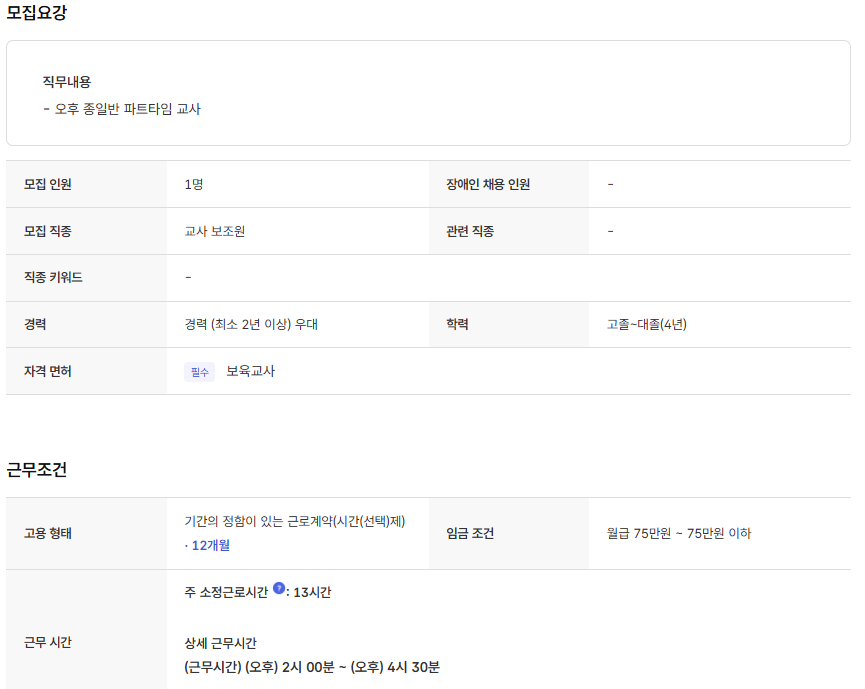Click the 경력 label cell
This screenshot has height=689, width=865.
click(x=87, y=324)
